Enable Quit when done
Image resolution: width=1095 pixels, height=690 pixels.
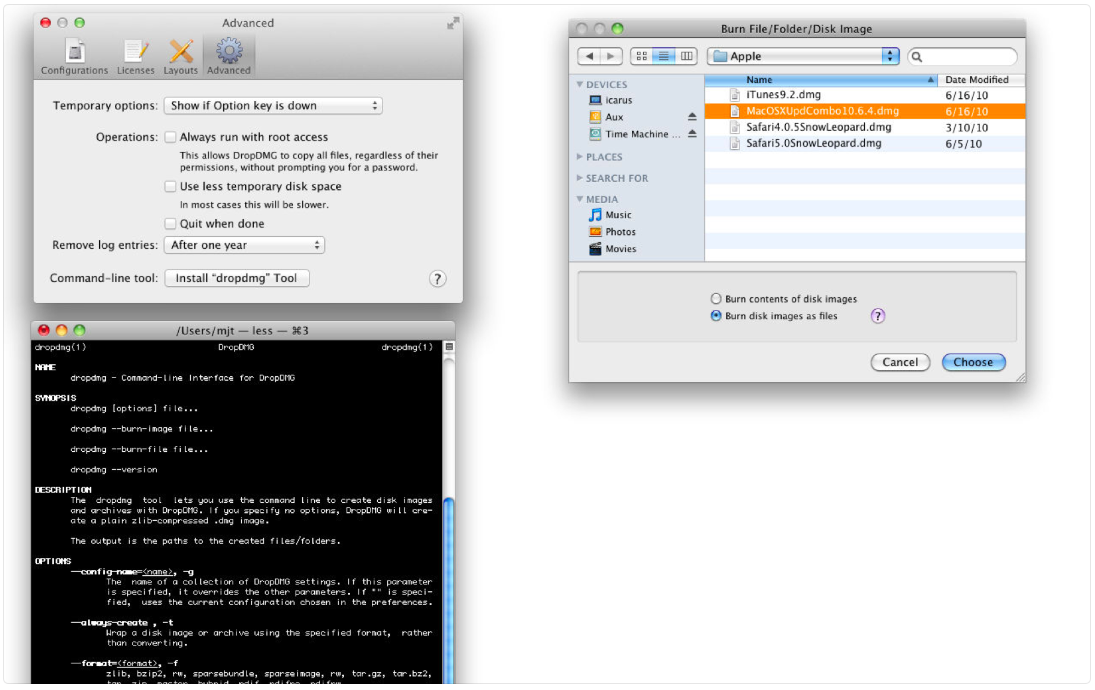170,223
